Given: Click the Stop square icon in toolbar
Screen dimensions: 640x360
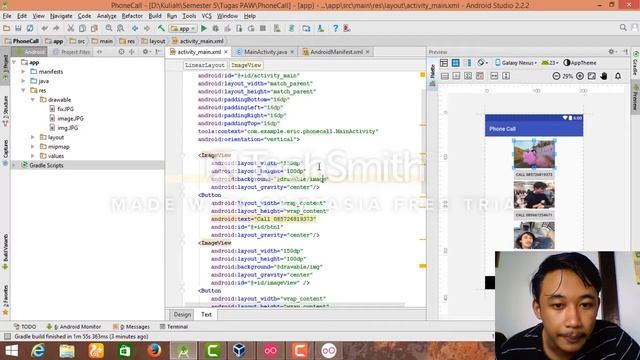Looking at the screenshot, I should click(263, 28).
